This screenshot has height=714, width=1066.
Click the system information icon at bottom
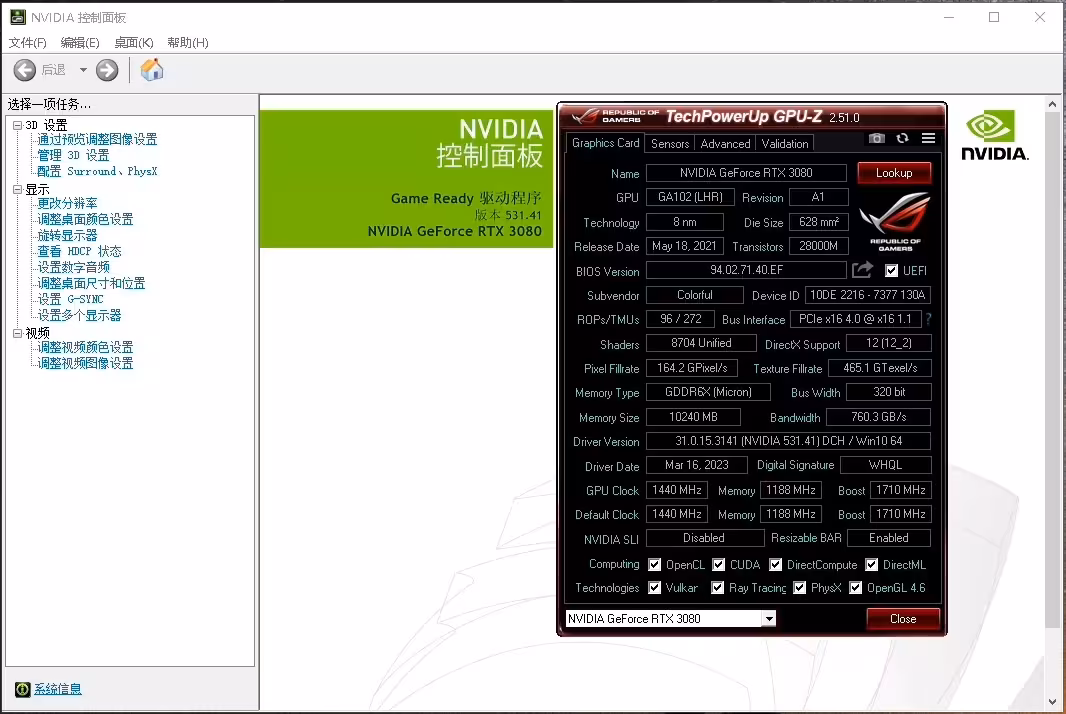tap(22, 690)
